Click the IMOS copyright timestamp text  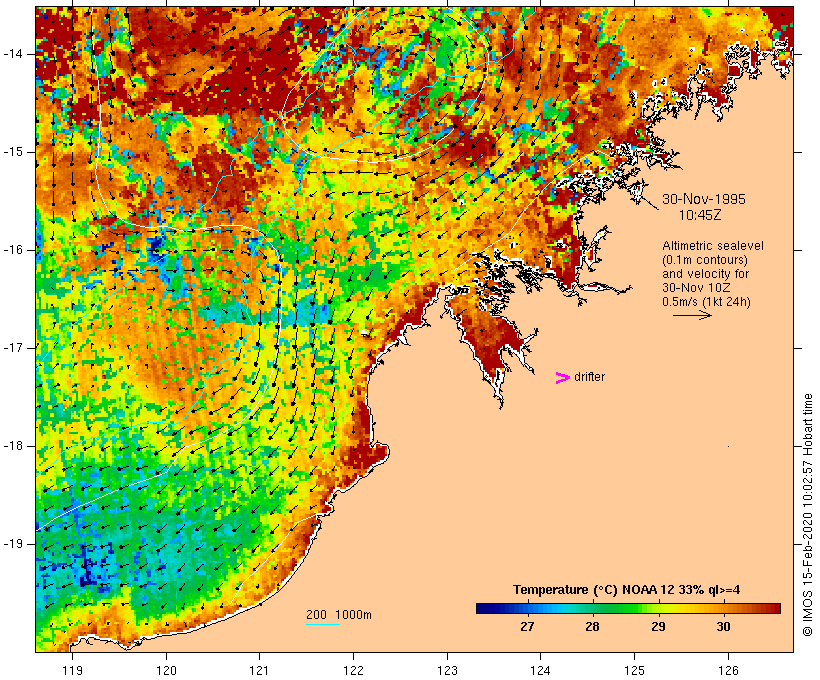pos(808,515)
